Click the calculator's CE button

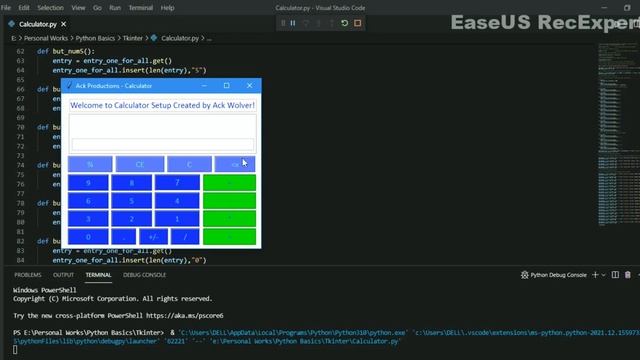pos(140,164)
